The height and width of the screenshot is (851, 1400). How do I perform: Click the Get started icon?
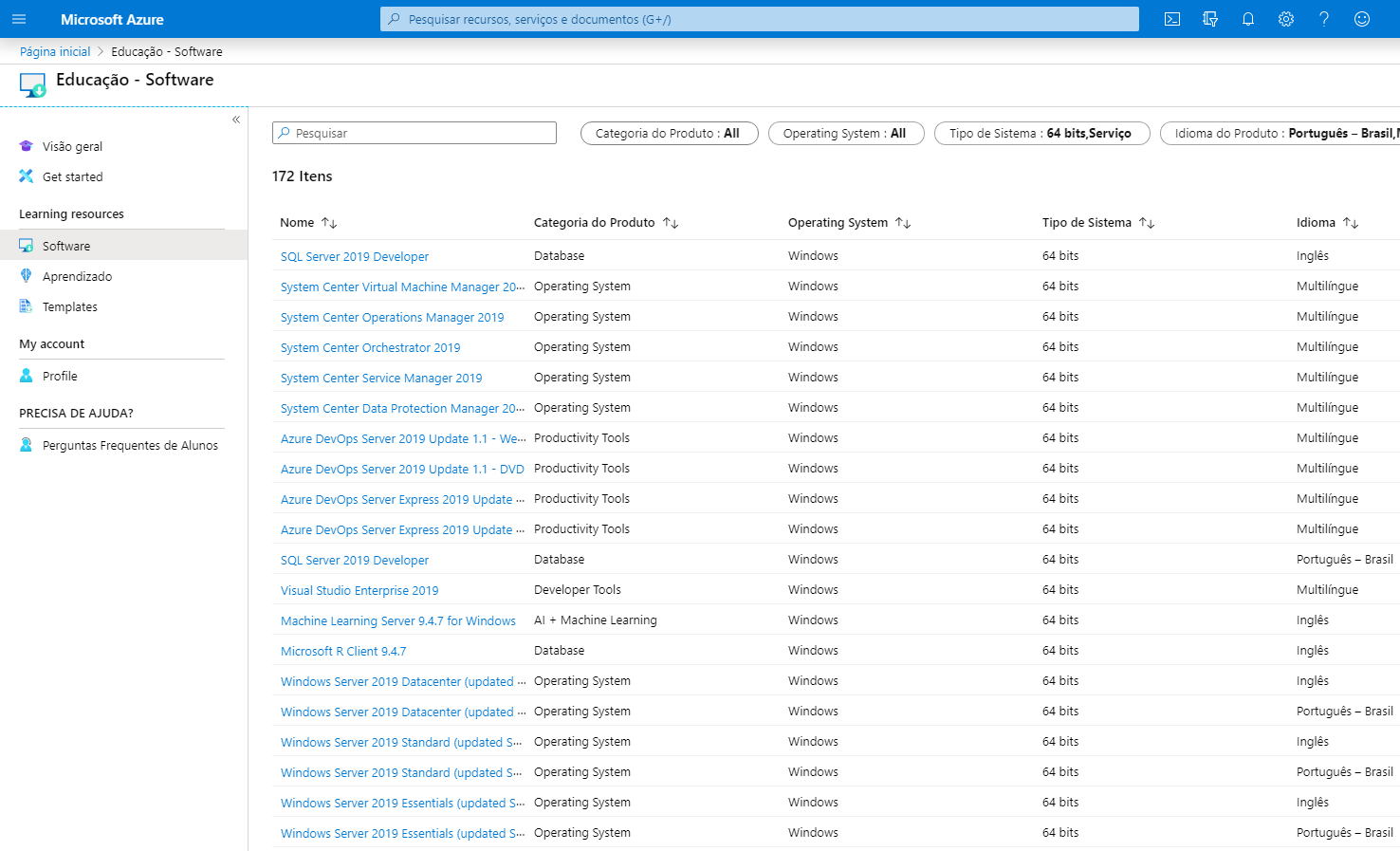27,176
